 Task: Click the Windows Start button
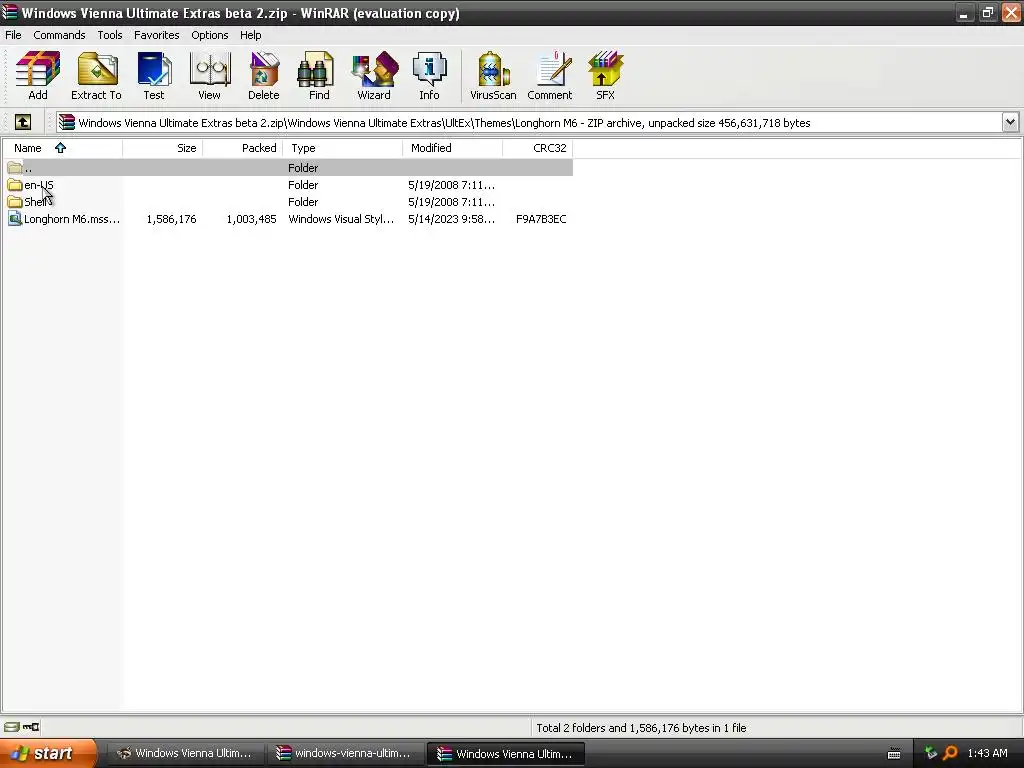[x=47, y=753]
